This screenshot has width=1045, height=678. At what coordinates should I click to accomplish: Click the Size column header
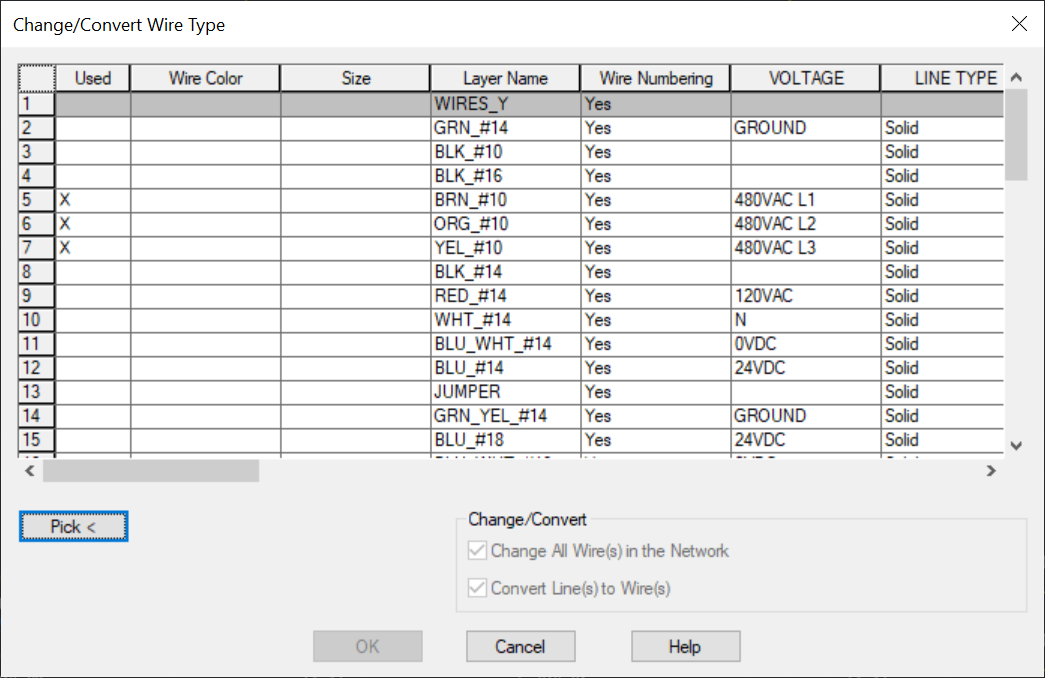point(355,77)
